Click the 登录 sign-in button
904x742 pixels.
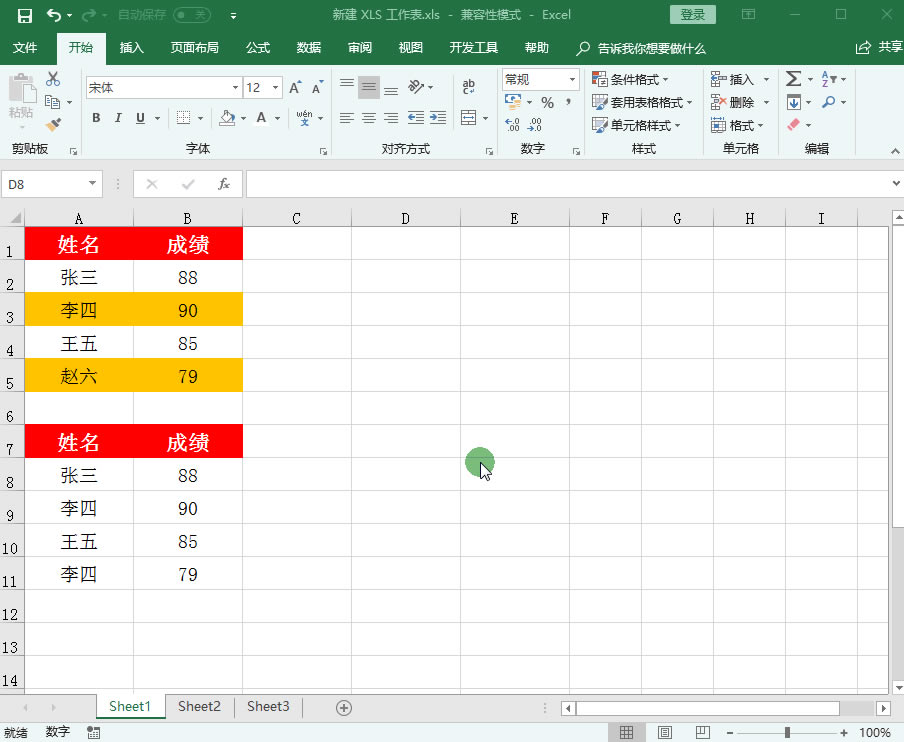tap(691, 15)
